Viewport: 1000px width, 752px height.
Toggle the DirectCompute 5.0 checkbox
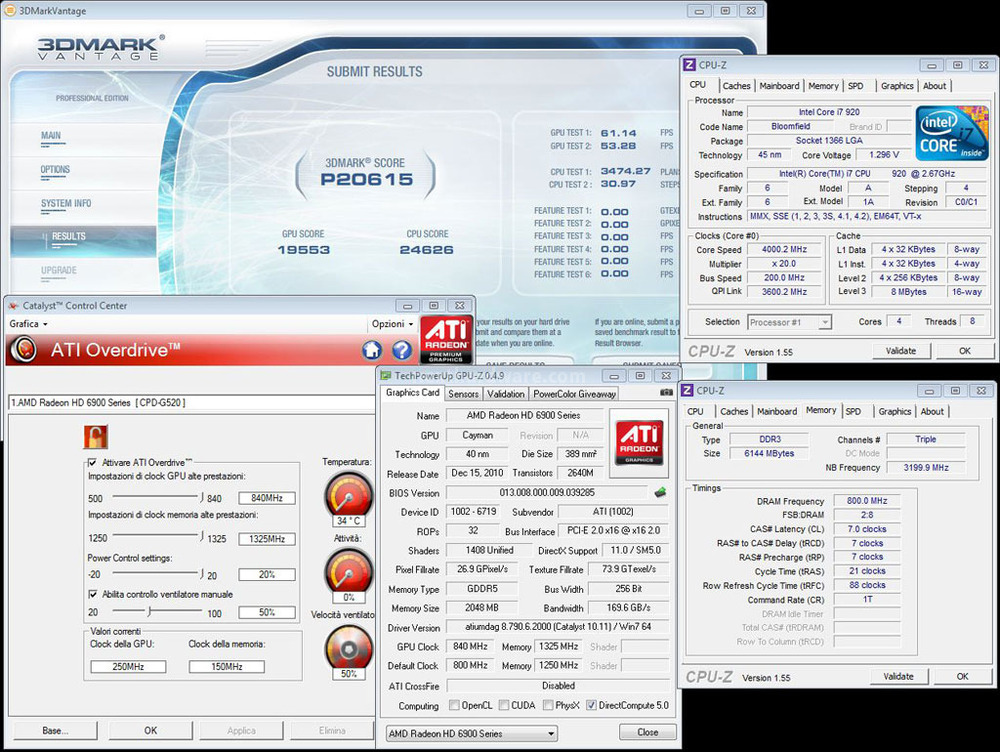click(x=591, y=705)
